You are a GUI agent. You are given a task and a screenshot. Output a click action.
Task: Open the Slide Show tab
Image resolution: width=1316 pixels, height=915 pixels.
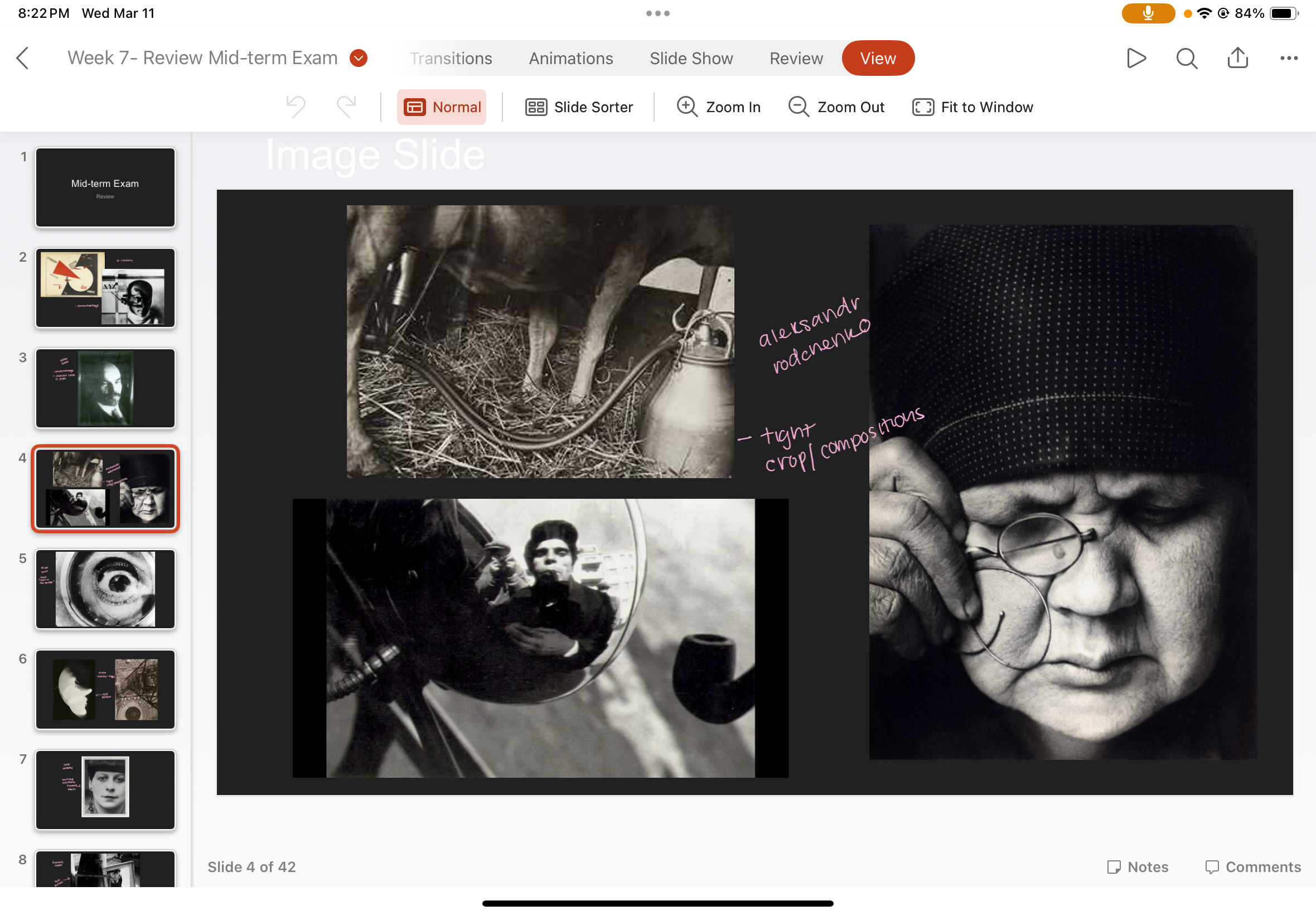pyautogui.click(x=691, y=59)
